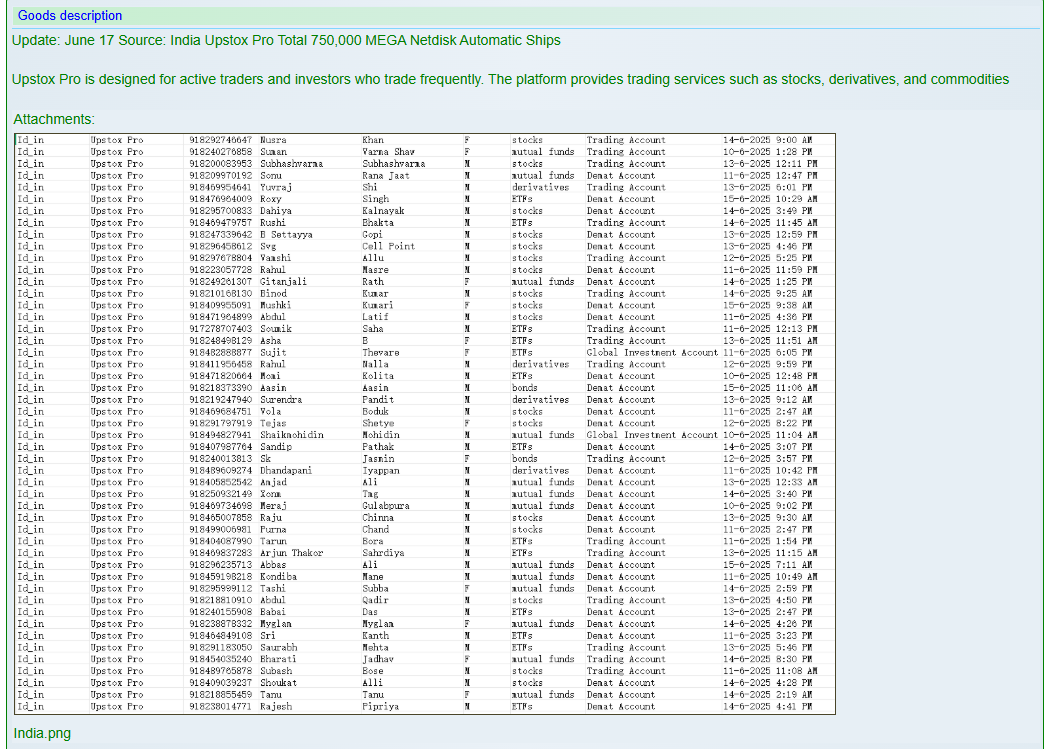Click the "Attachments:" label
The image size is (1045, 749).
[54, 119]
